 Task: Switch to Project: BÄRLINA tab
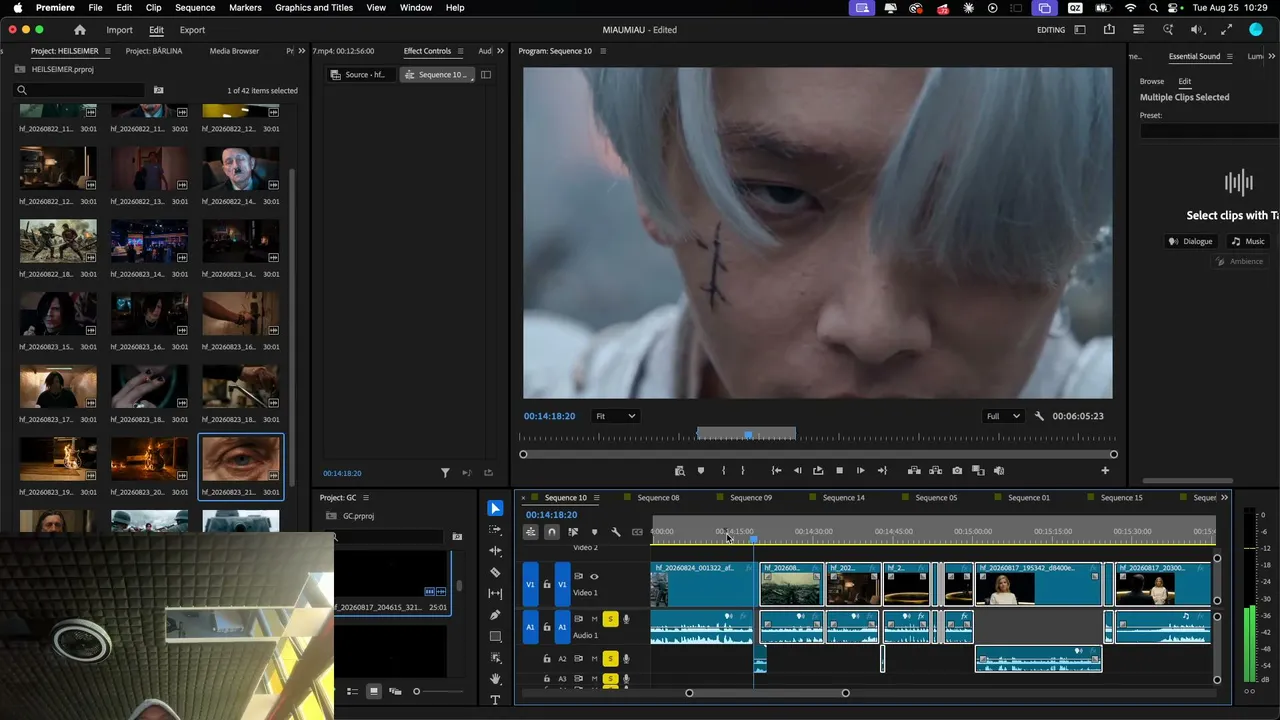pos(154,51)
